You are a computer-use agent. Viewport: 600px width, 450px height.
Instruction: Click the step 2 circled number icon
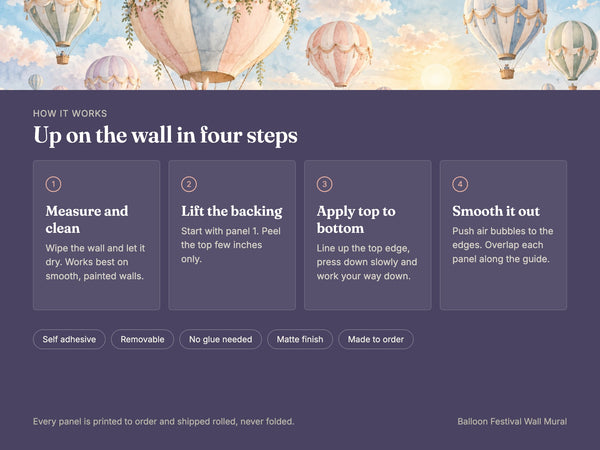coord(189,184)
